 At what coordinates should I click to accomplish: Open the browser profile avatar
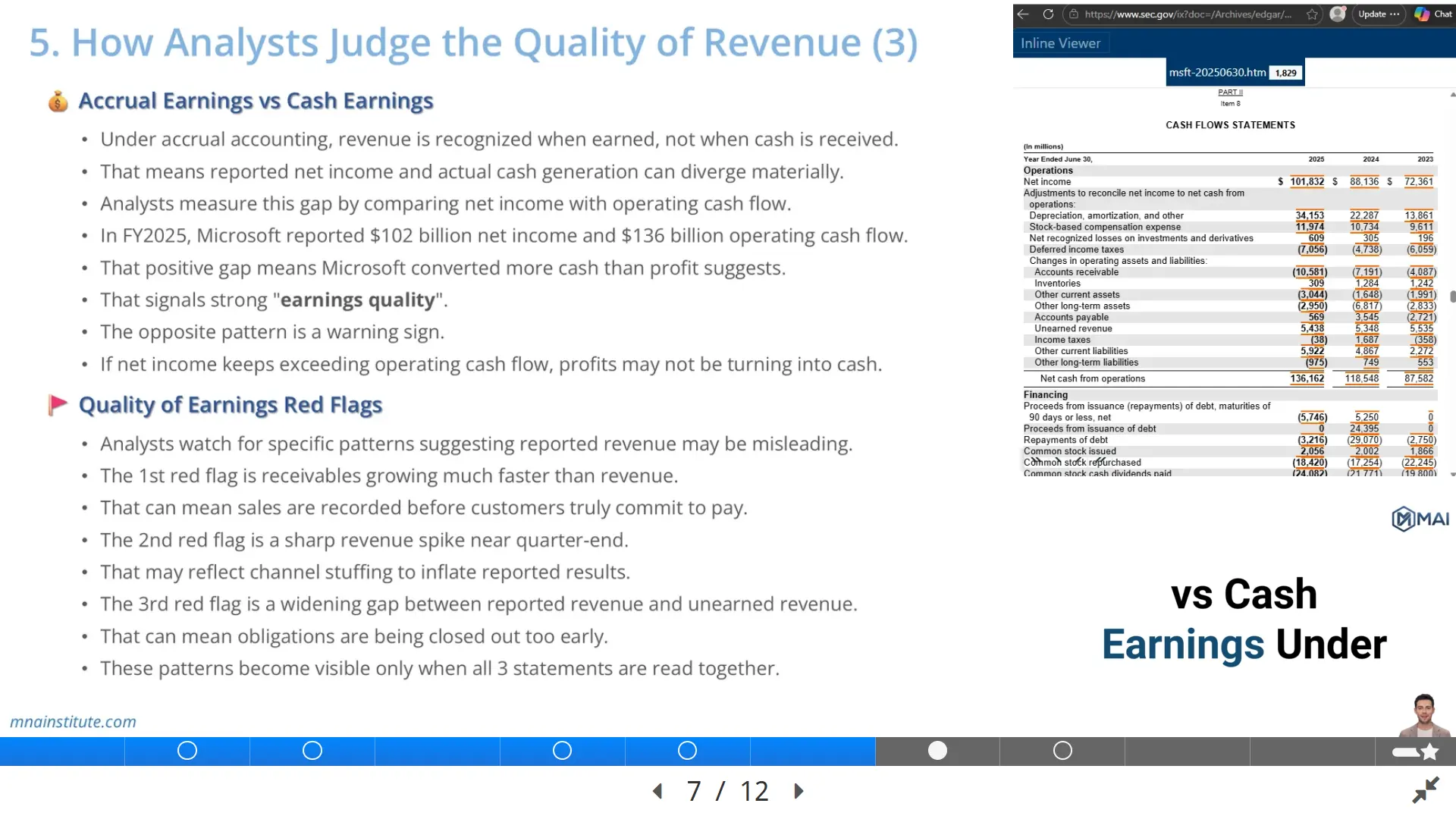(1338, 14)
